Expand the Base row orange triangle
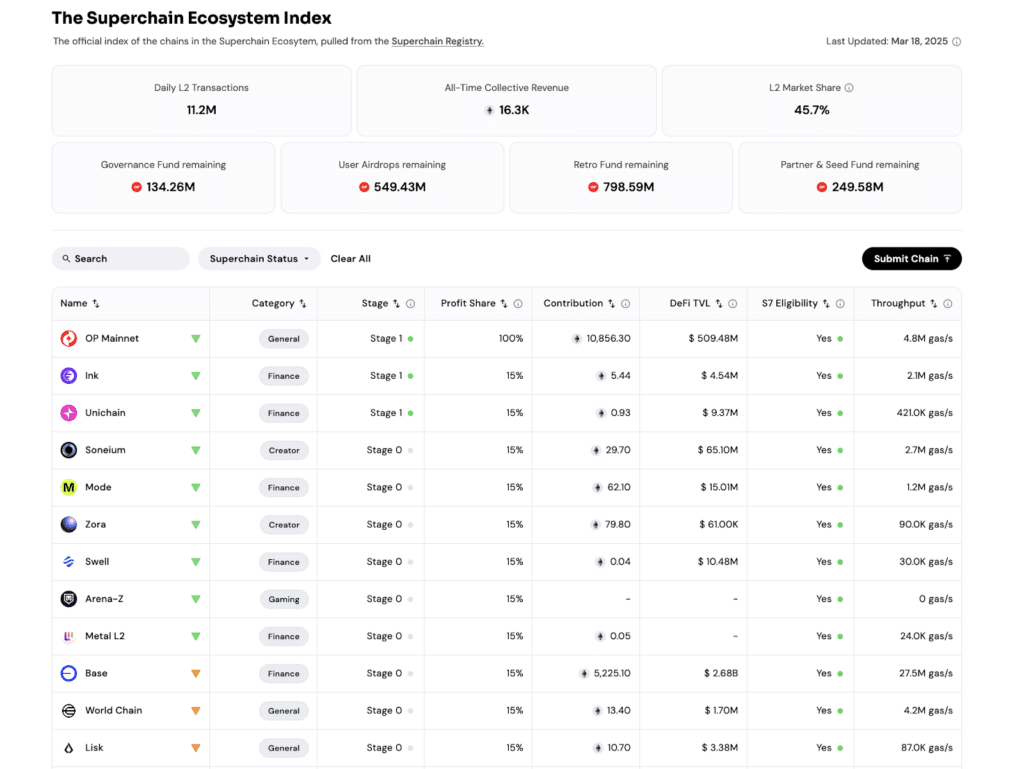The height and width of the screenshot is (769, 1024). pos(195,674)
